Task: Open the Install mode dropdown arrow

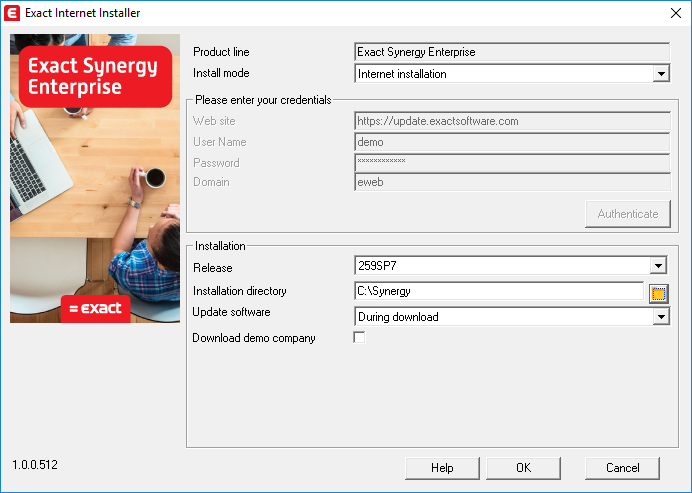Action: (661, 74)
